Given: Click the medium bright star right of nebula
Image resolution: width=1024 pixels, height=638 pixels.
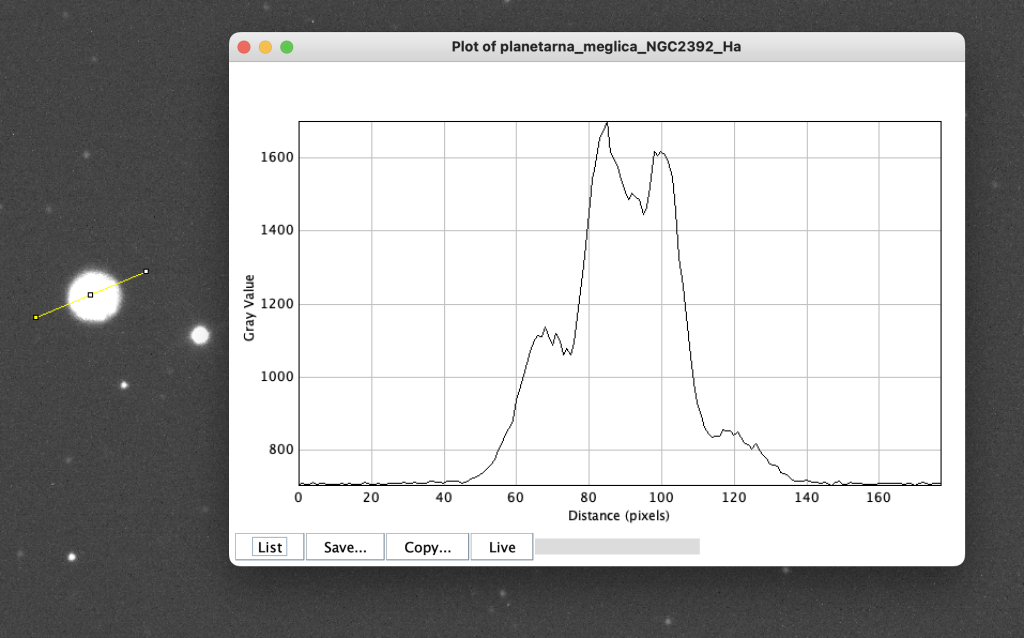Looking at the screenshot, I should pos(200,335).
